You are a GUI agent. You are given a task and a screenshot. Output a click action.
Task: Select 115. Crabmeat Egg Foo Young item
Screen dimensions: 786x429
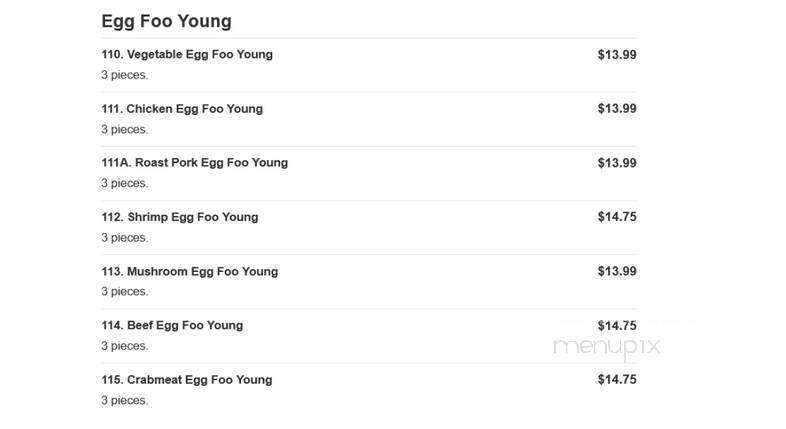186,380
